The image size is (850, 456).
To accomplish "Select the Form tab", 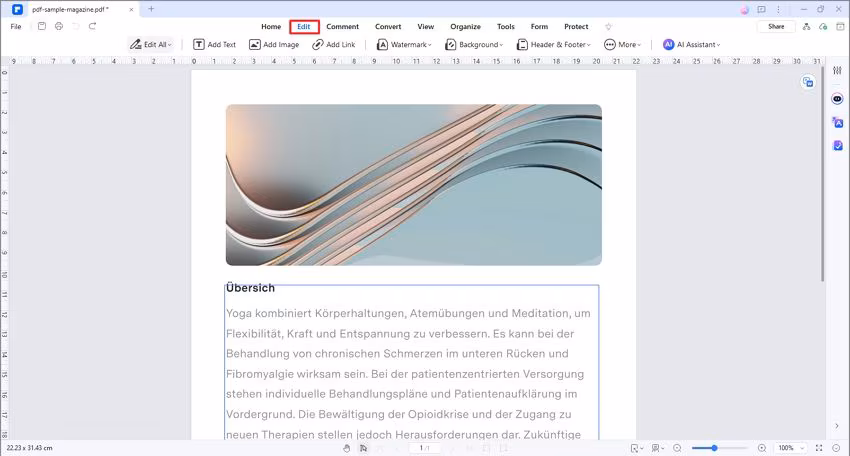I will click(x=539, y=27).
